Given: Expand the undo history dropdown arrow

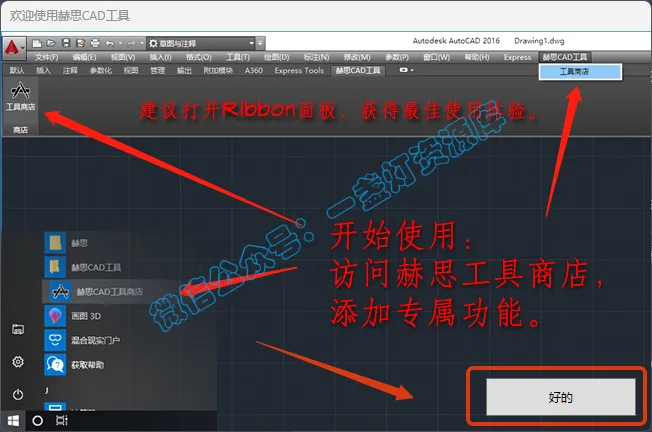Looking at the screenshot, I should pyautogui.click(x=120, y=43).
